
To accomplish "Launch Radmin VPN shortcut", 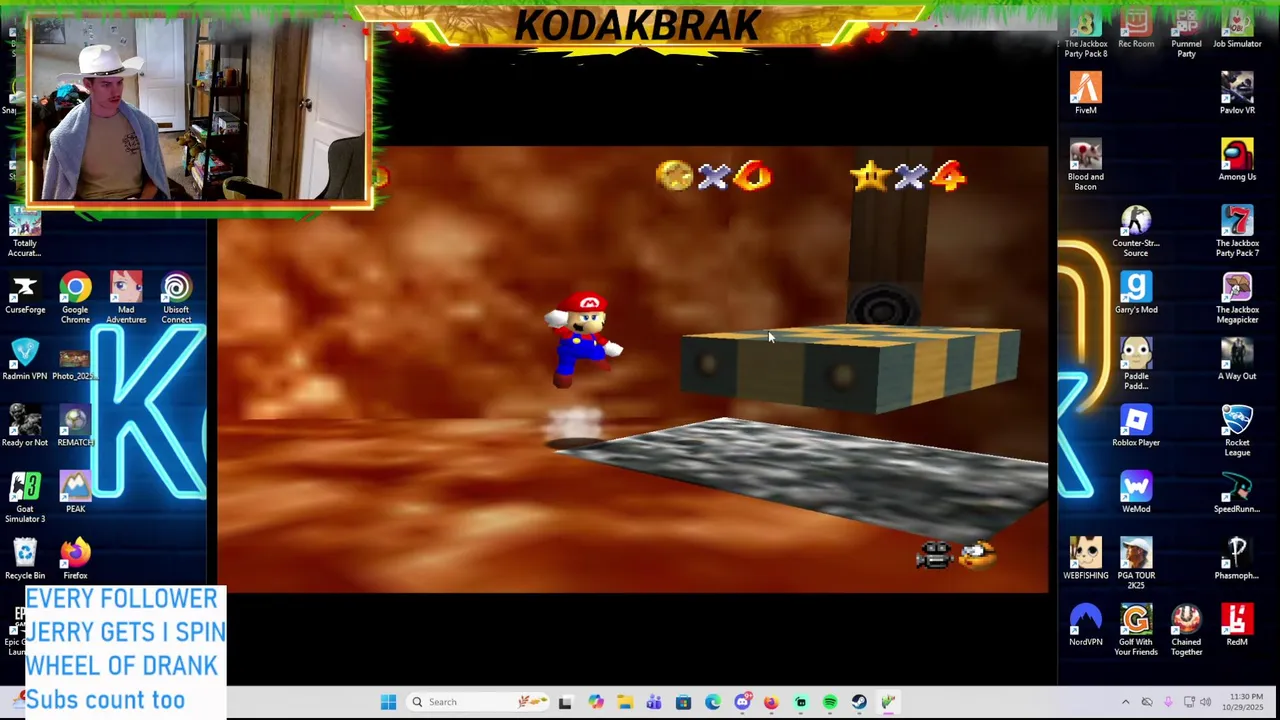I will pos(25,360).
